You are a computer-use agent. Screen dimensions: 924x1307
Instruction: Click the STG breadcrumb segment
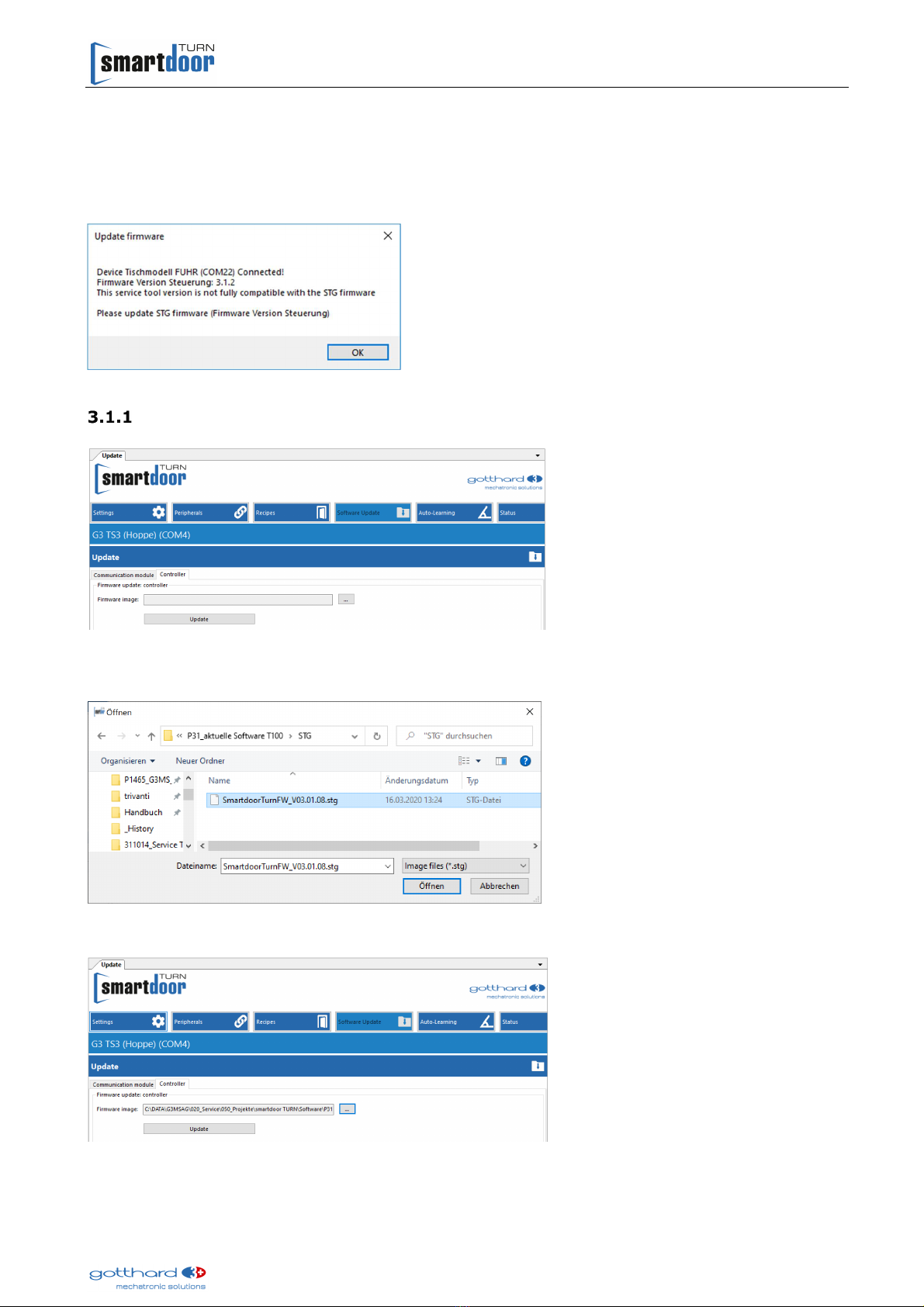tap(305, 736)
